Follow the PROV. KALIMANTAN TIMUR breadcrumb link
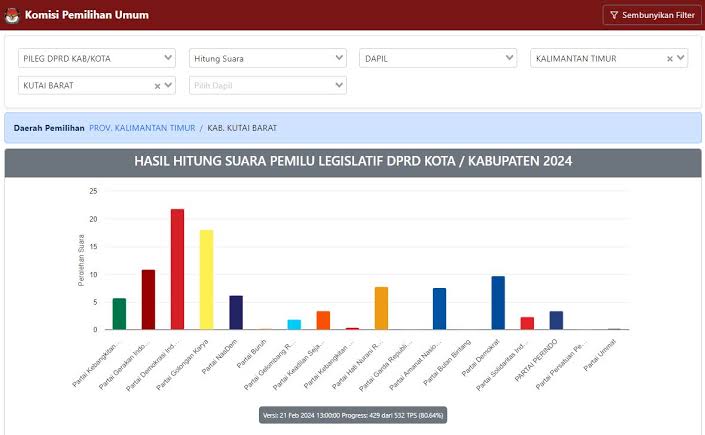This screenshot has height=435, width=705. pos(141,128)
